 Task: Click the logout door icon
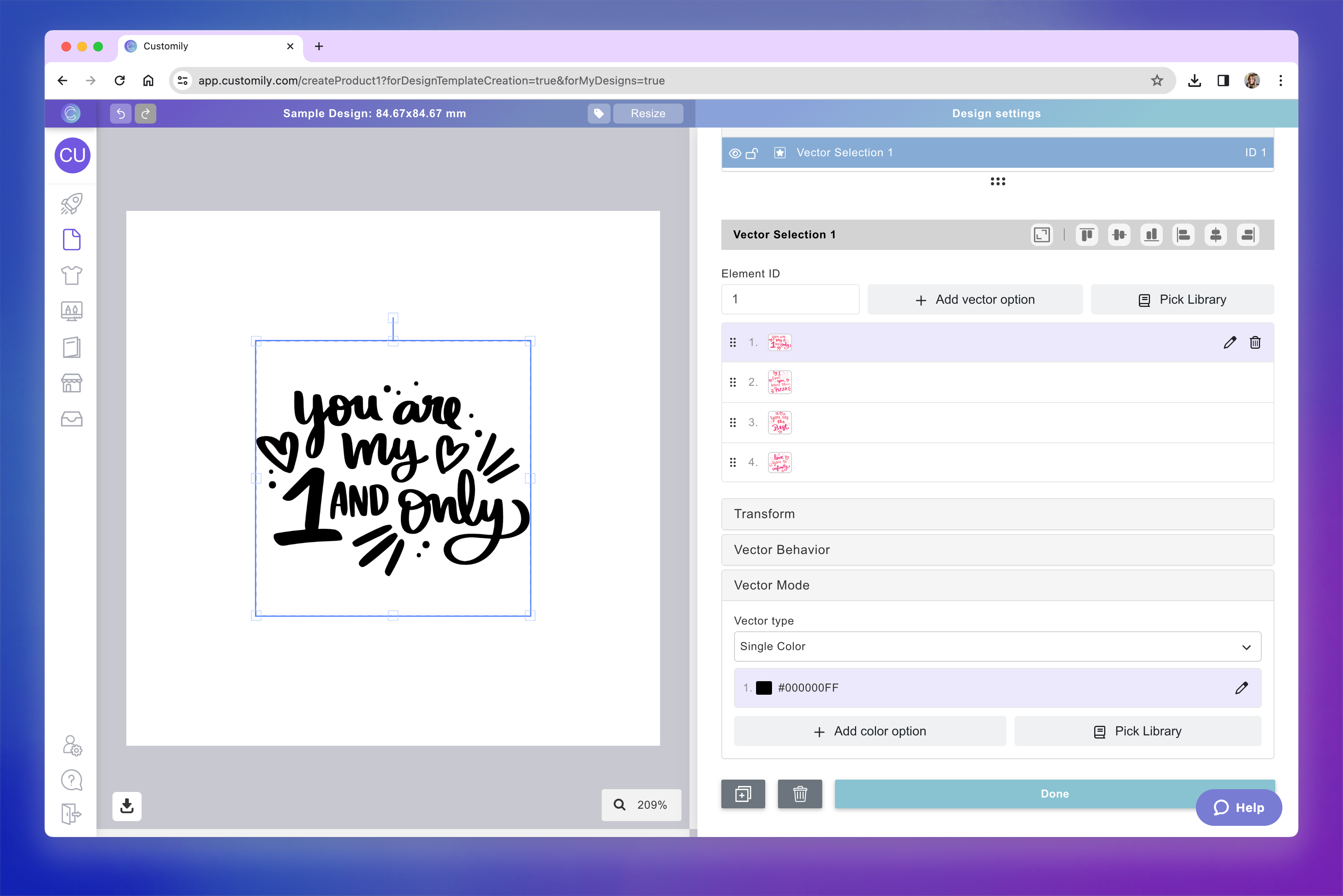71,814
